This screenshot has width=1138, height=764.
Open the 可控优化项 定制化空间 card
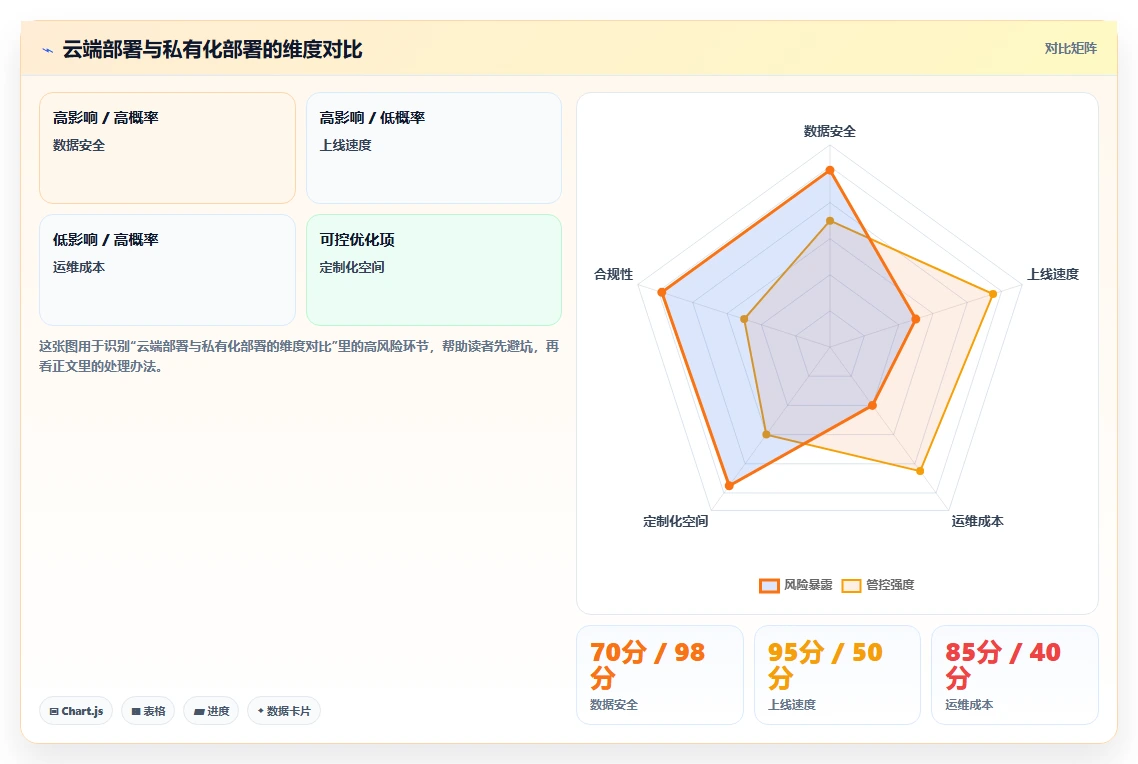[x=434, y=270]
